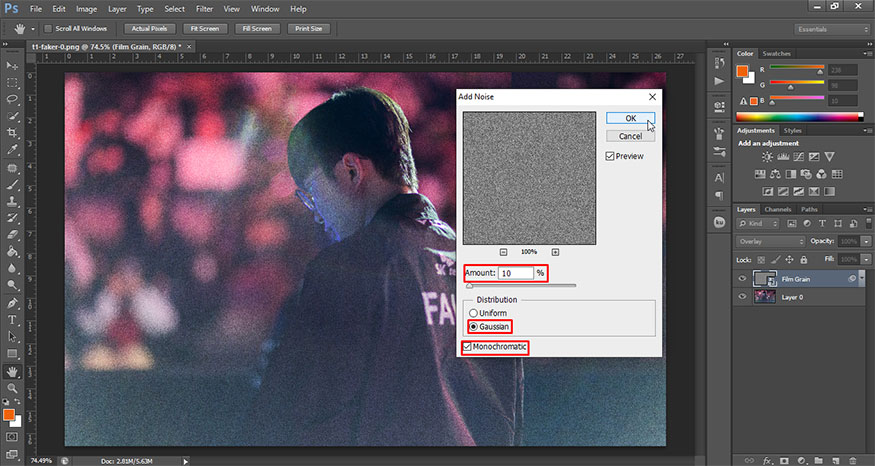Screen dimensions: 875x466
Task: Select the Lasso tool
Action: click(12, 99)
